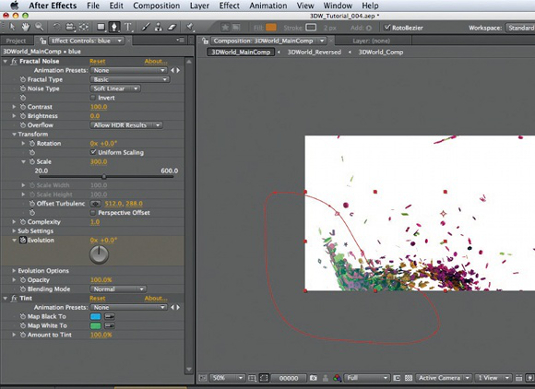Viewport: 535px width, 389px height.
Task: Select the Rectangle shape tool
Action: [101, 27]
